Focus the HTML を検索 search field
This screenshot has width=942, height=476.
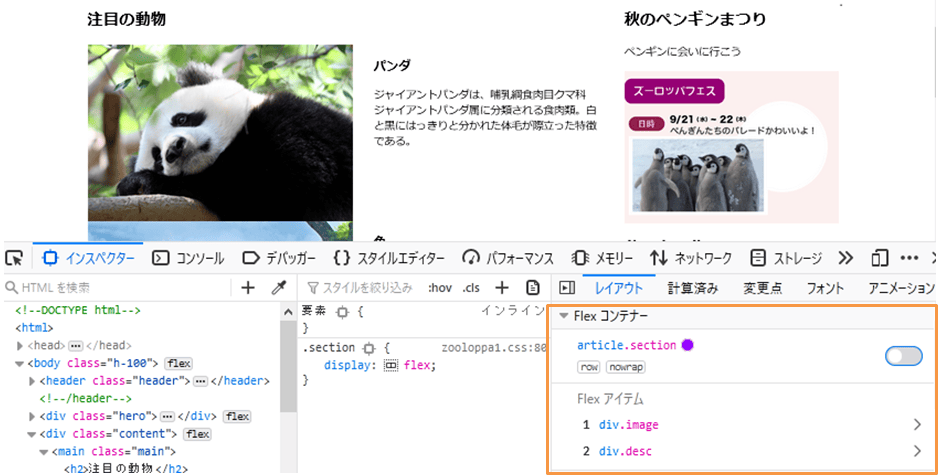point(117,288)
